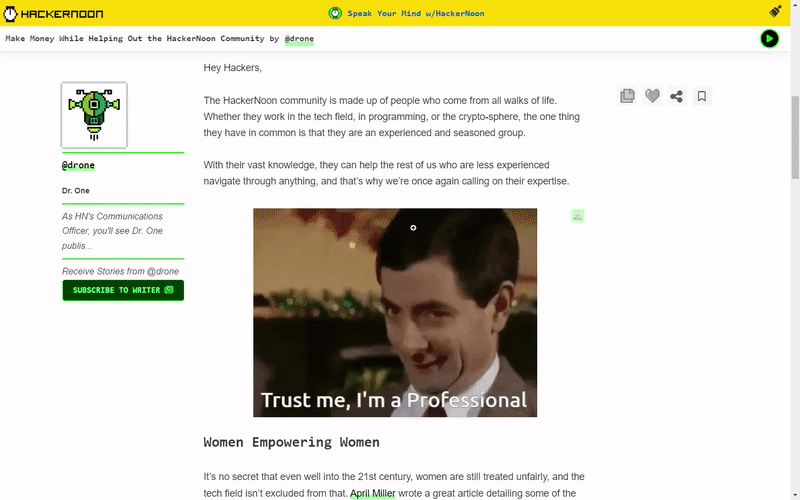
Task: Click the Mr. Bean 'Trust me' GIF
Action: click(395, 312)
